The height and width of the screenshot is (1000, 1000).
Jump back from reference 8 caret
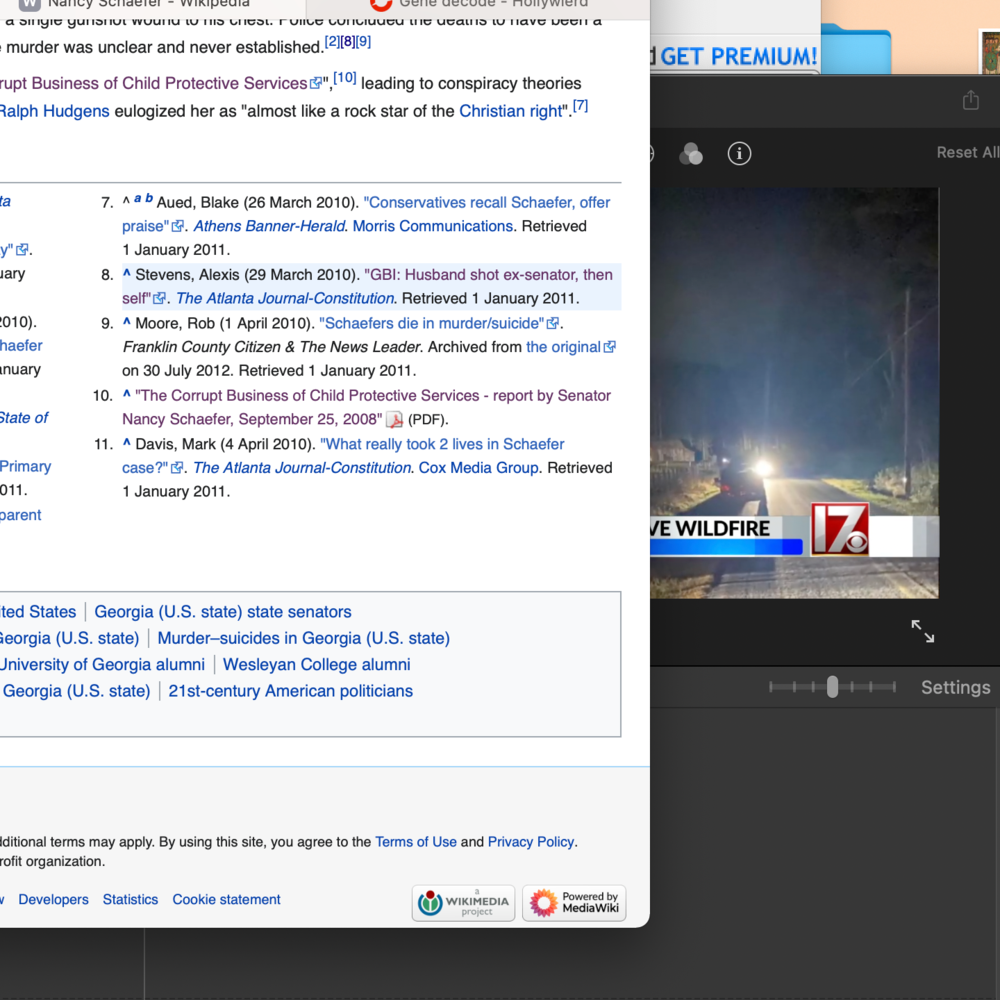127,274
